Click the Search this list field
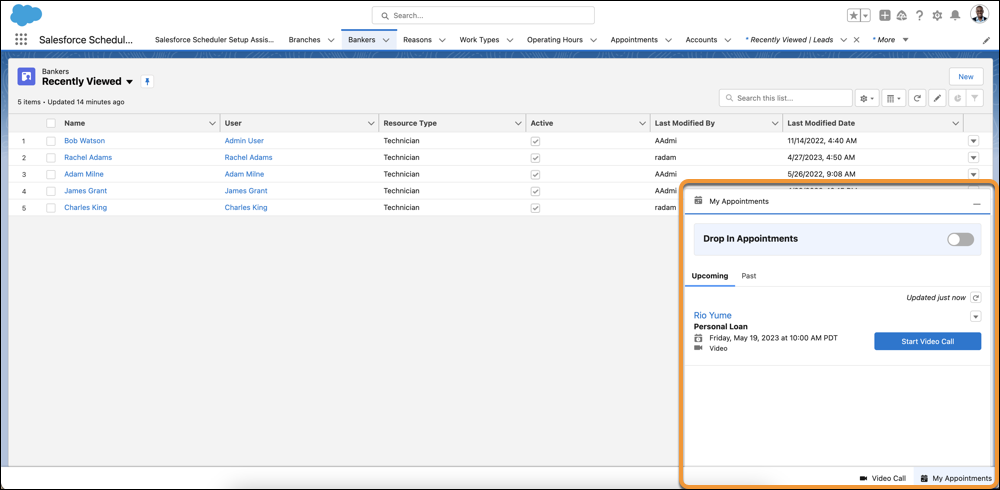 tap(786, 98)
